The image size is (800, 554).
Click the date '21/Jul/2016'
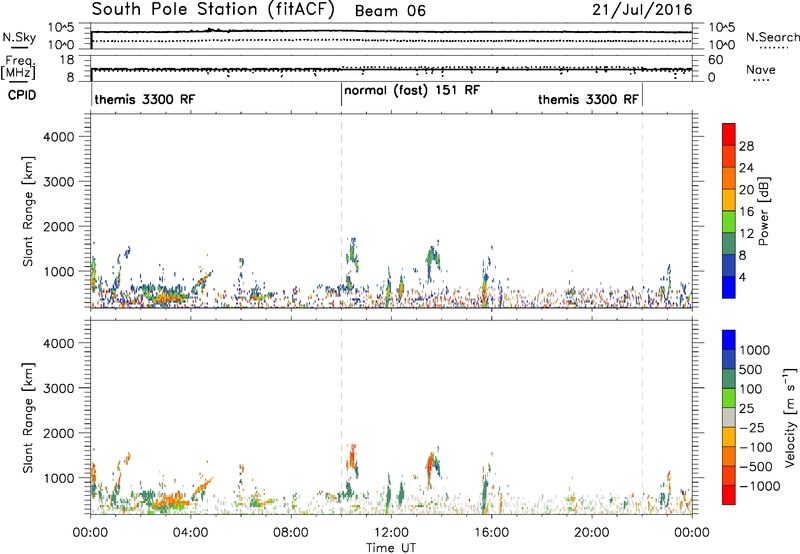click(642, 10)
